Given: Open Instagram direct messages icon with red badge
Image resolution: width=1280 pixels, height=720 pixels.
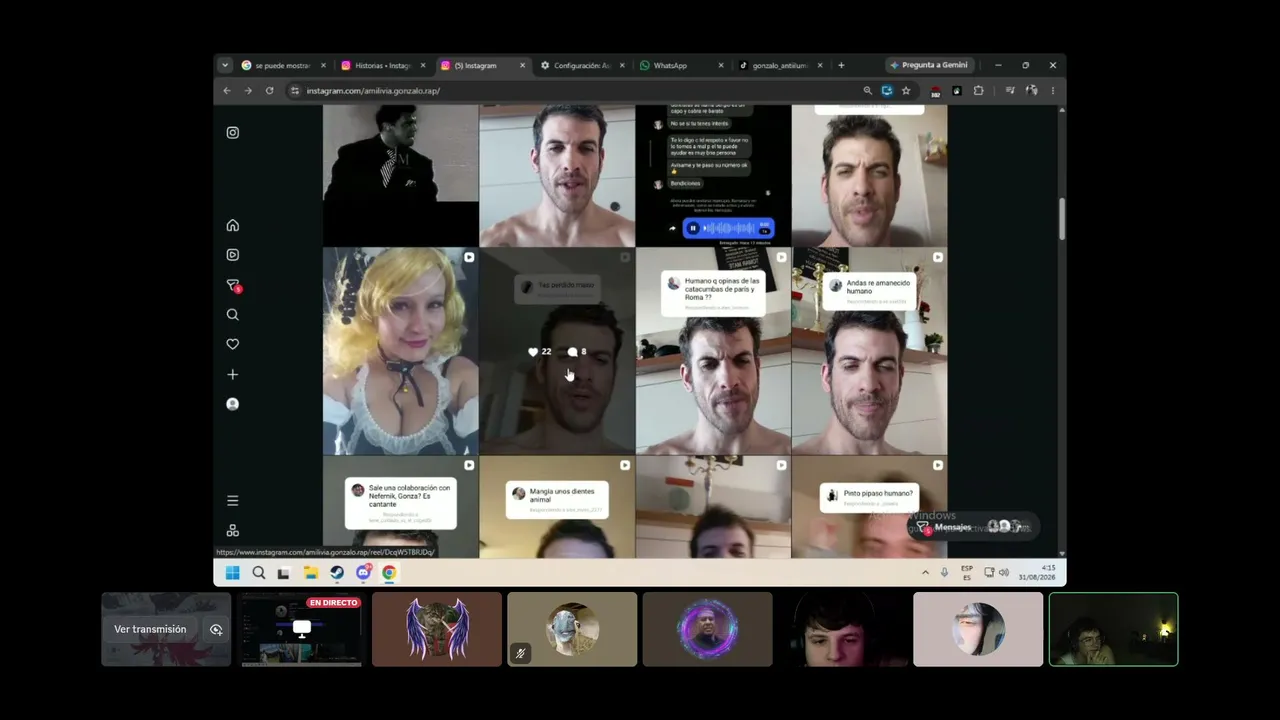Looking at the screenshot, I should (234, 286).
